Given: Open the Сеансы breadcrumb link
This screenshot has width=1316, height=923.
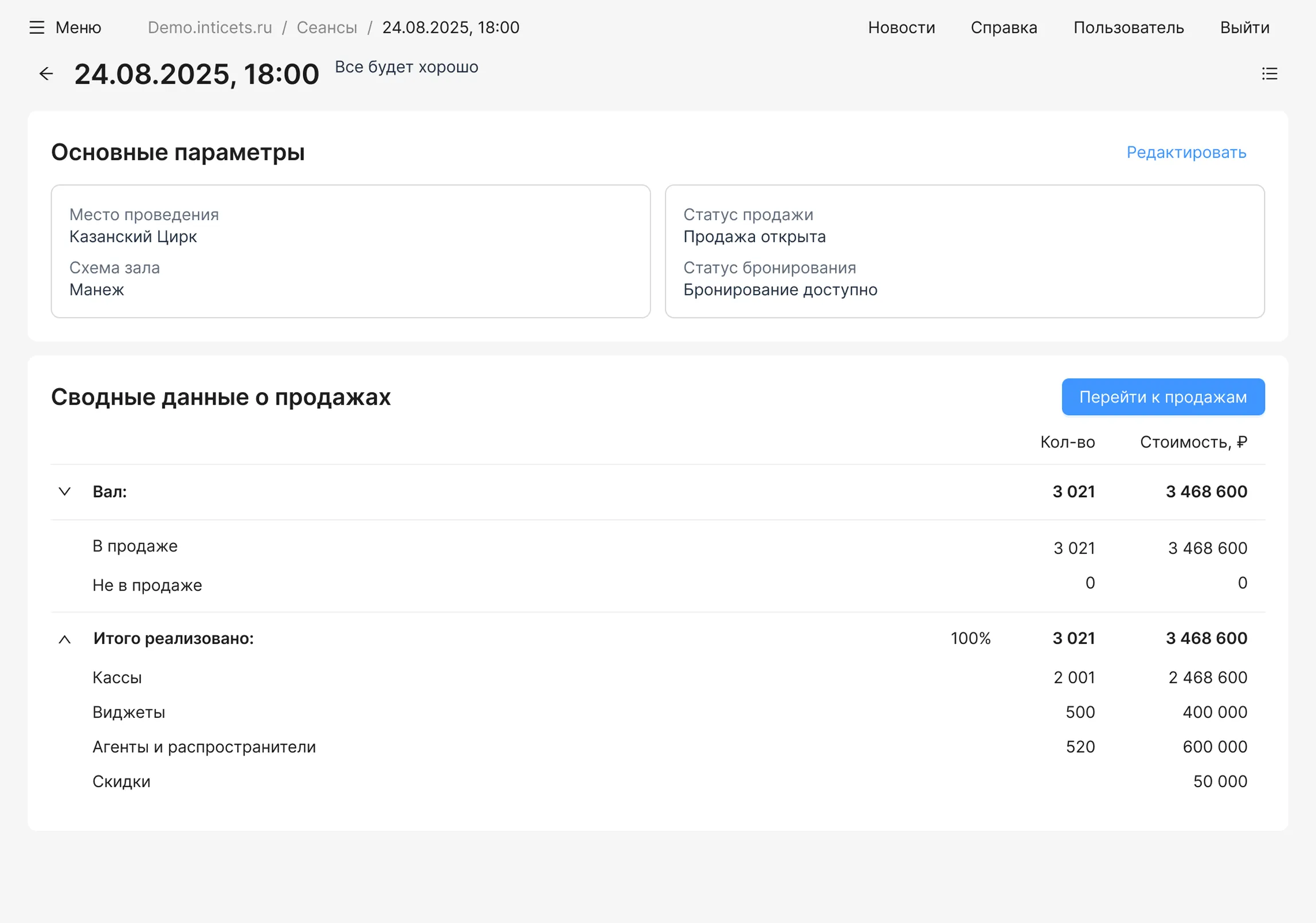Looking at the screenshot, I should point(326,27).
